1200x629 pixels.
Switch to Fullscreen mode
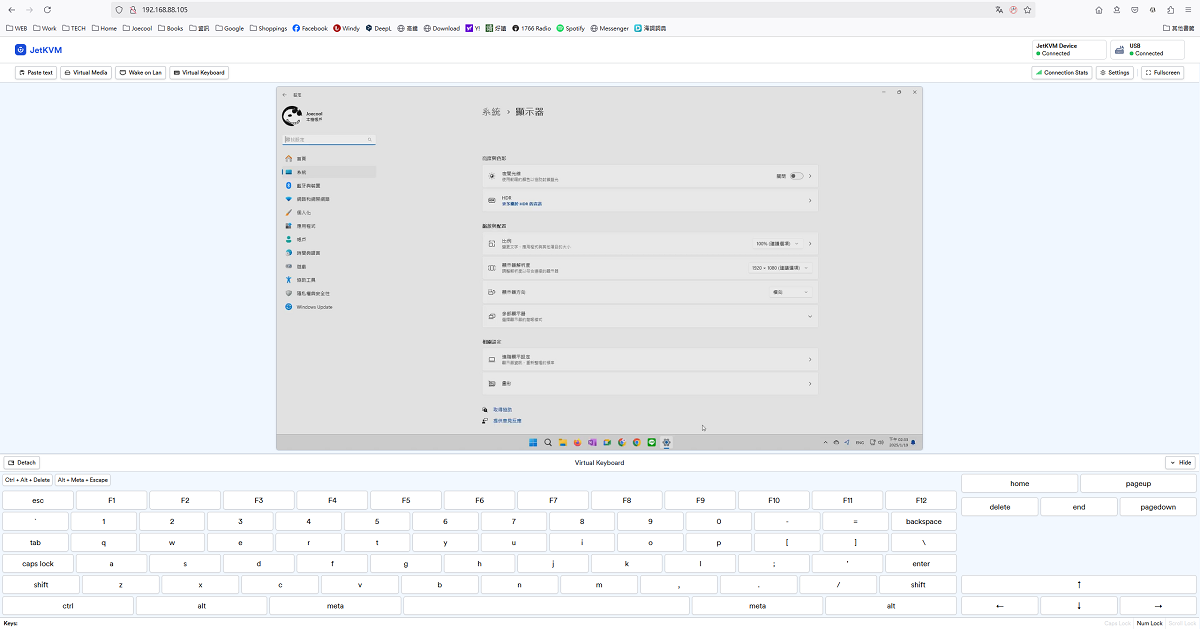coord(1162,73)
